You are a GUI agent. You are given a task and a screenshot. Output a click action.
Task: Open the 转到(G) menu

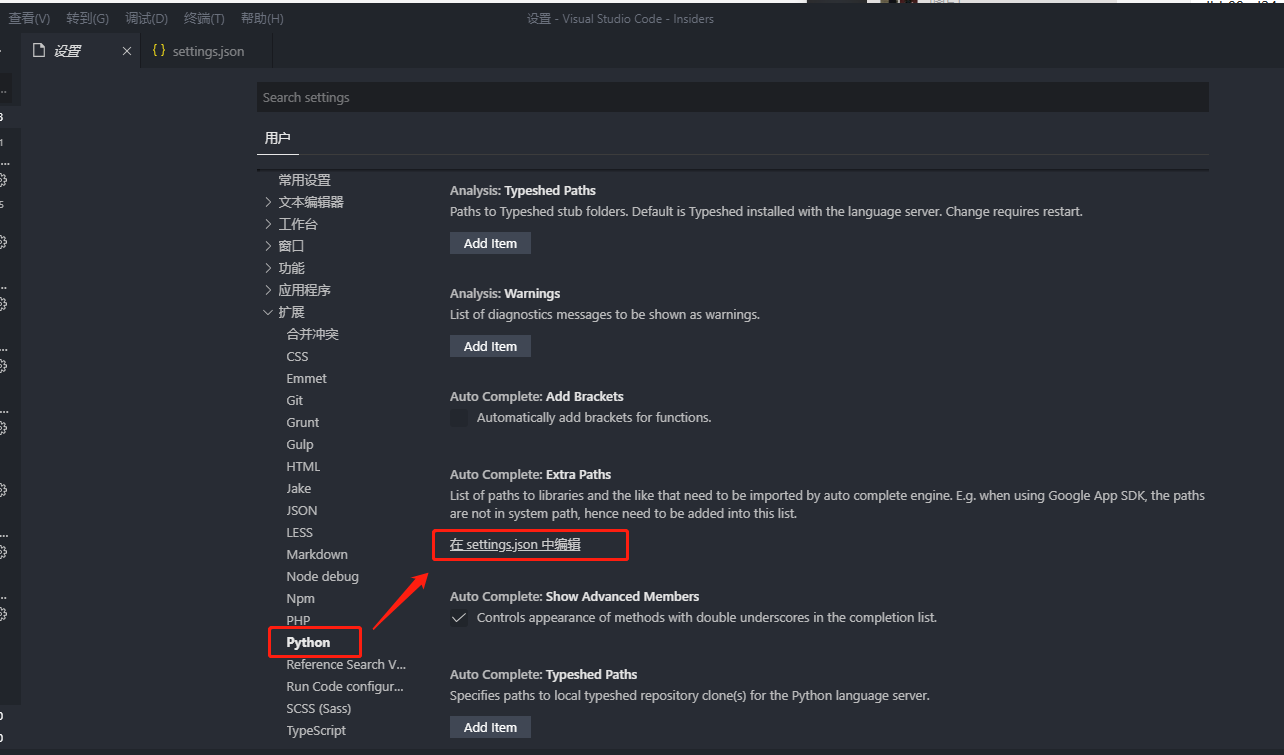pos(87,19)
